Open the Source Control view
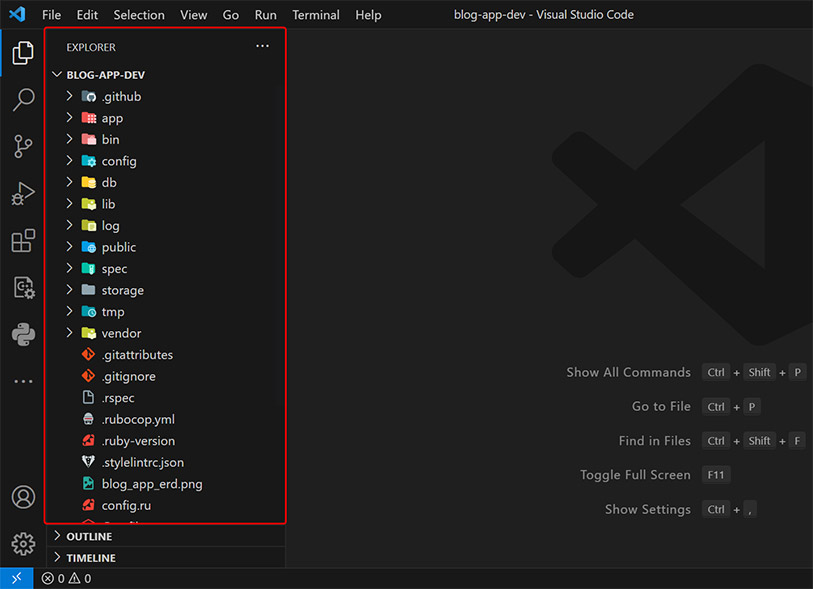 click(23, 147)
